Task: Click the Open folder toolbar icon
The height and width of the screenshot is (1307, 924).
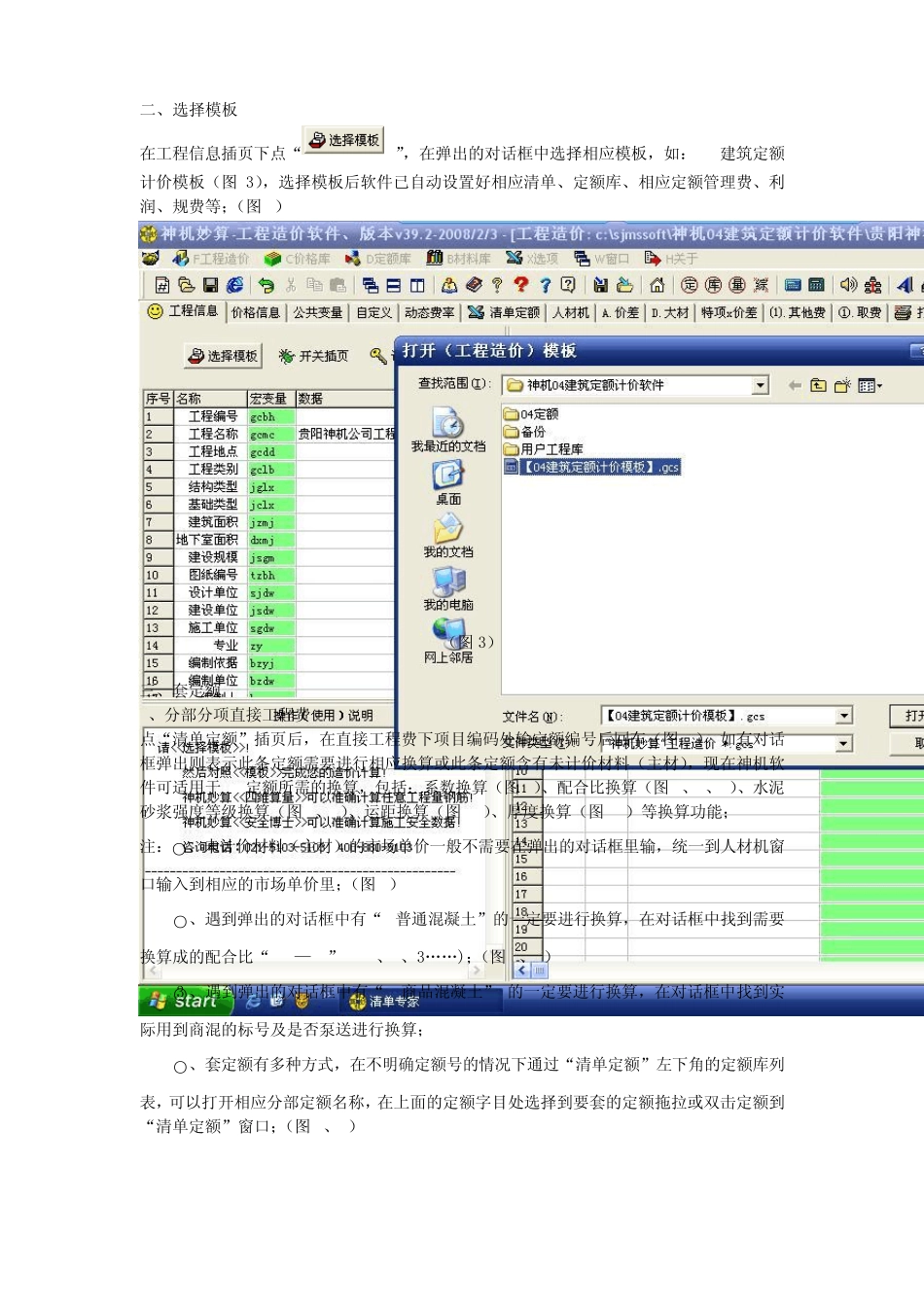Action: (187, 285)
